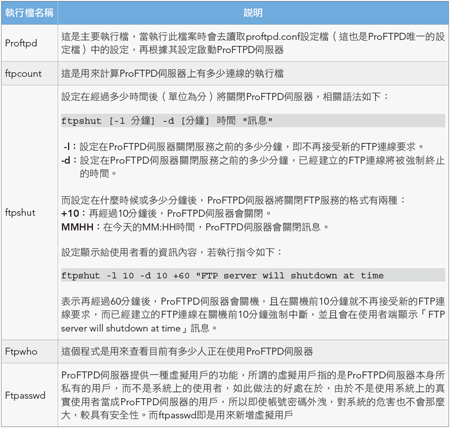Select the ftpshut name cell

pyautogui.click(x=29, y=212)
